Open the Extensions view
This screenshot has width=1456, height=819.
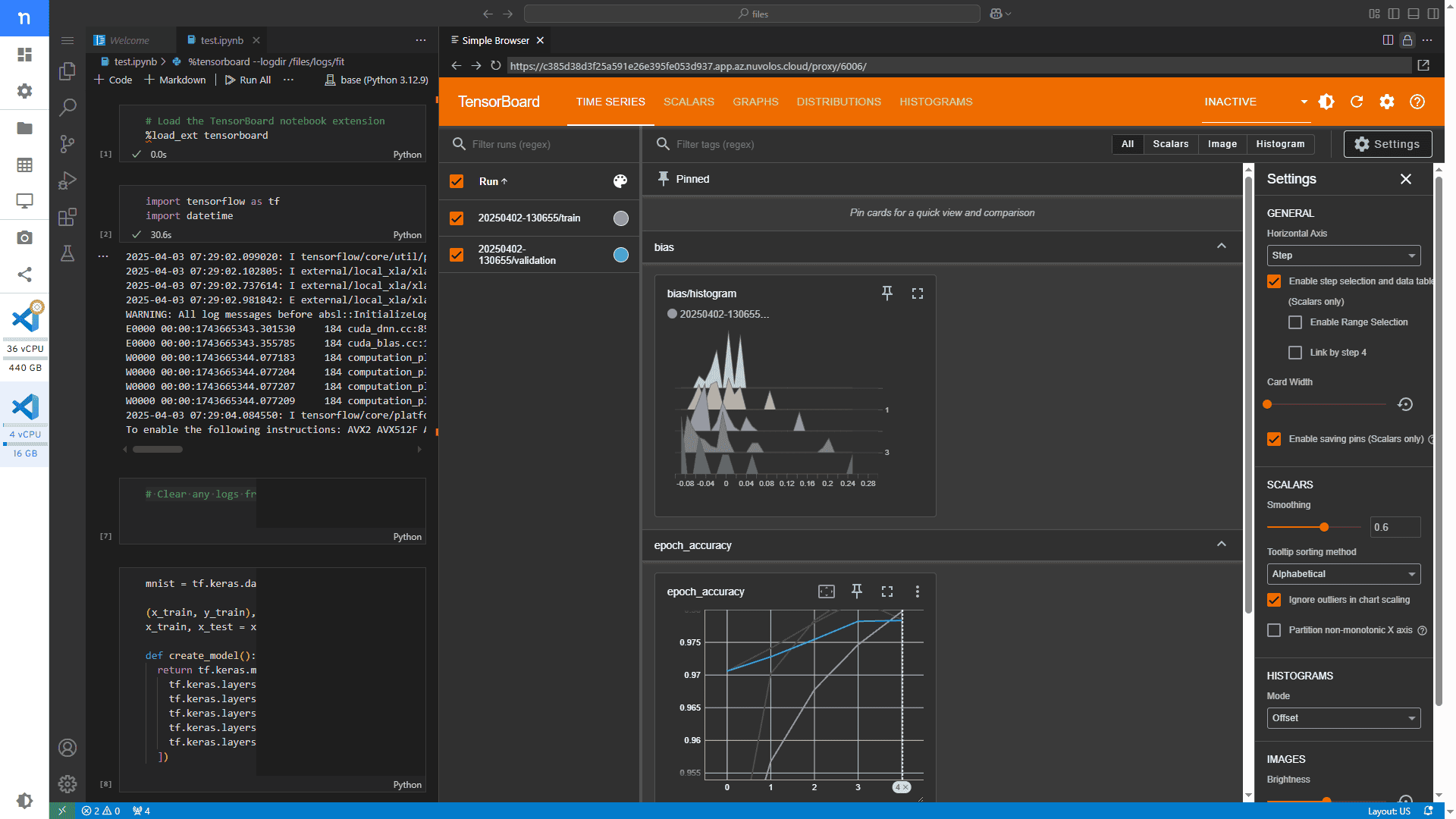click(67, 217)
